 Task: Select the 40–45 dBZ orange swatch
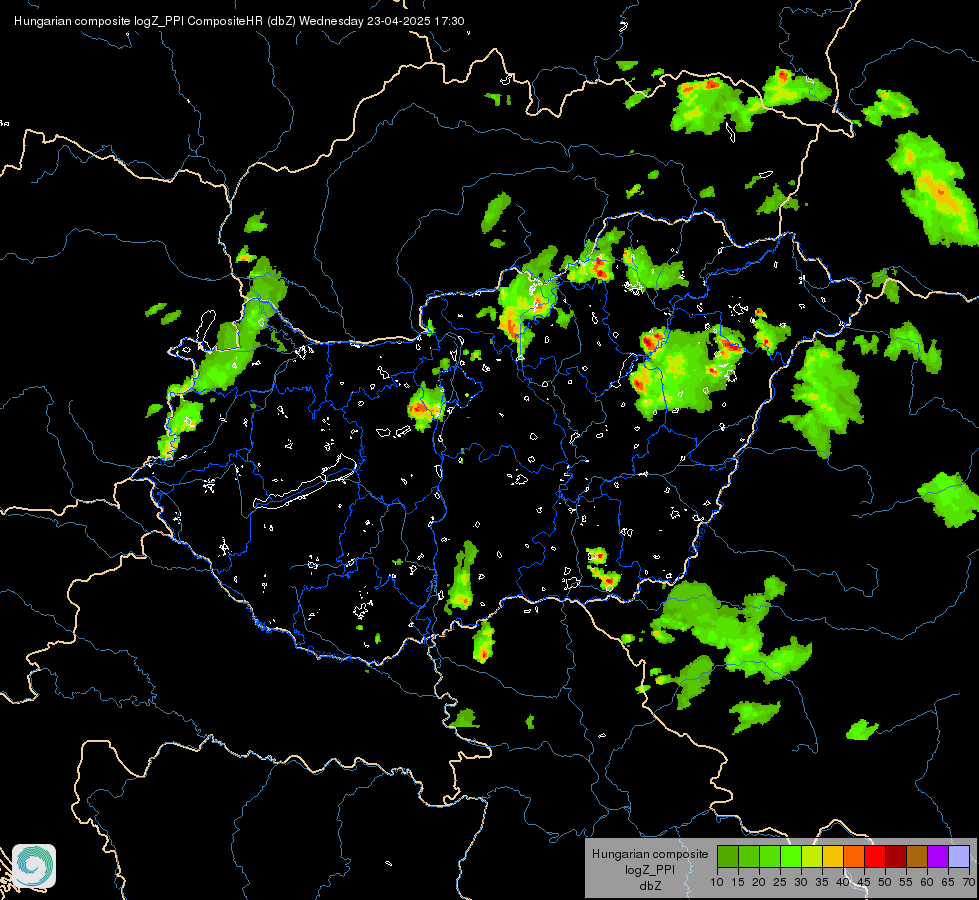click(854, 856)
